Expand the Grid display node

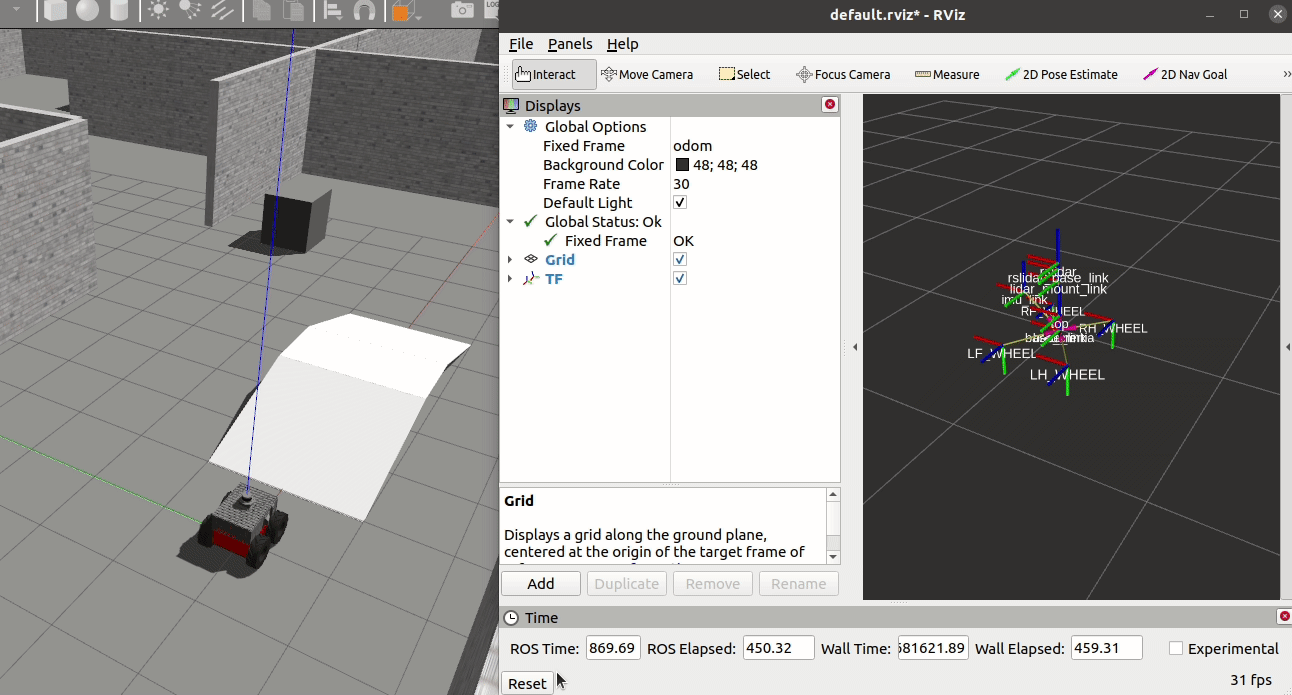(510, 260)
